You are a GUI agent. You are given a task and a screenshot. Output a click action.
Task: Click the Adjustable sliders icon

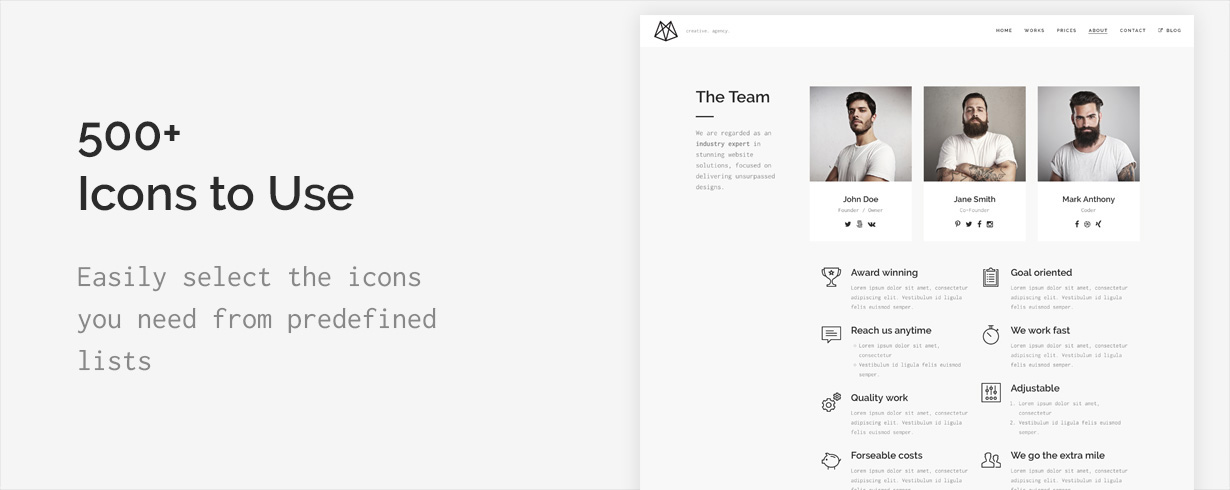[x=991, y=393]
